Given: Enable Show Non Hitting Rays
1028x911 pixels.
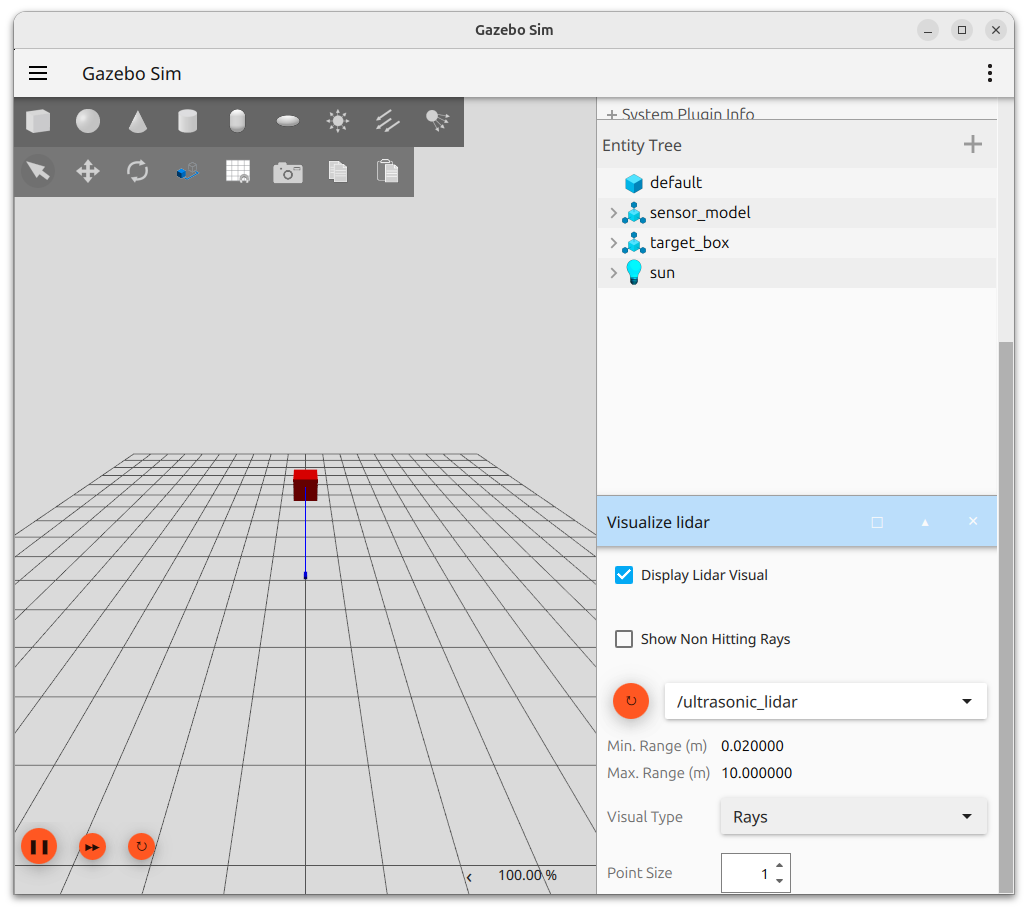Looking at the screenshot, I should [x=623, y=638].
